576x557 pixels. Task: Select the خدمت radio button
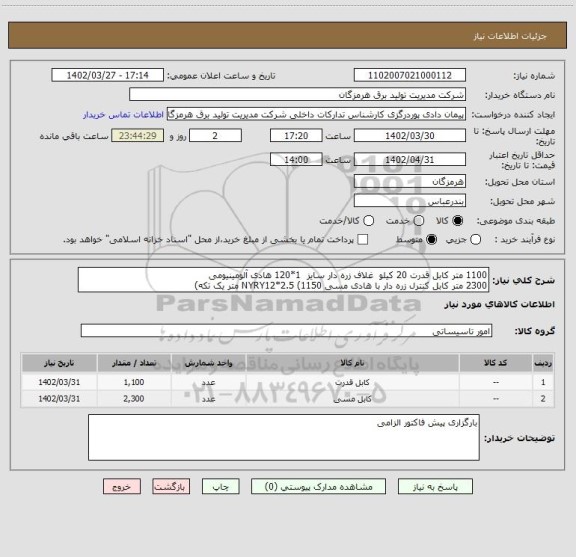click(419, 221)
